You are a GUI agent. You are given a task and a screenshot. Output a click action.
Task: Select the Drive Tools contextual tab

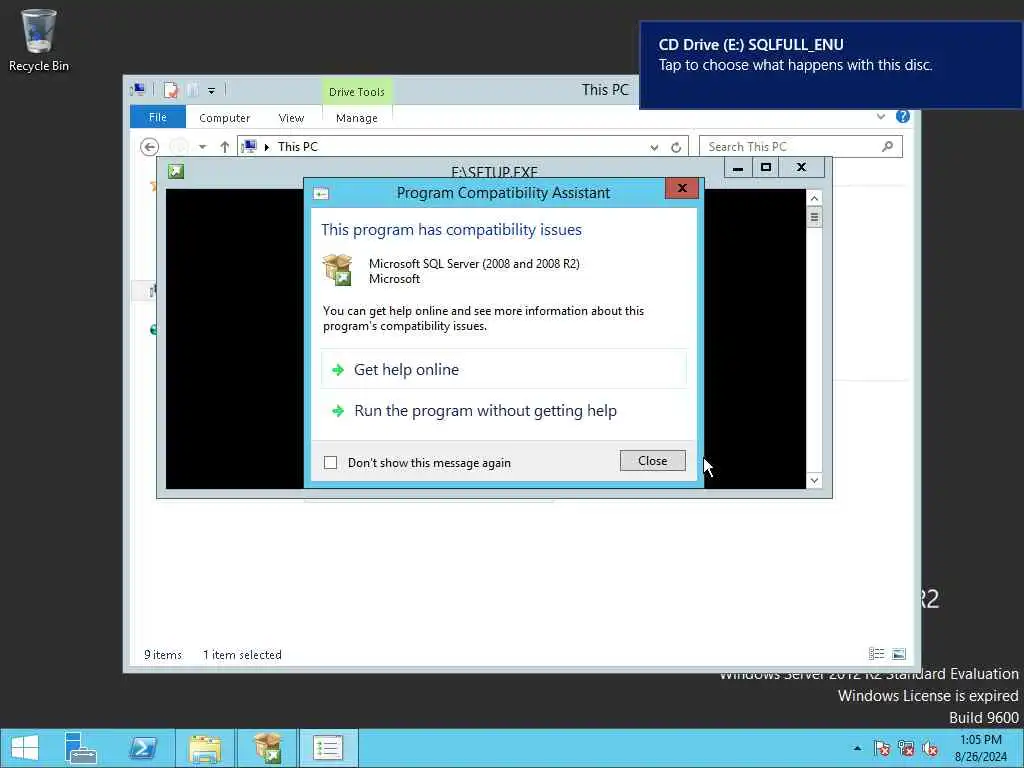pos(357,92)
